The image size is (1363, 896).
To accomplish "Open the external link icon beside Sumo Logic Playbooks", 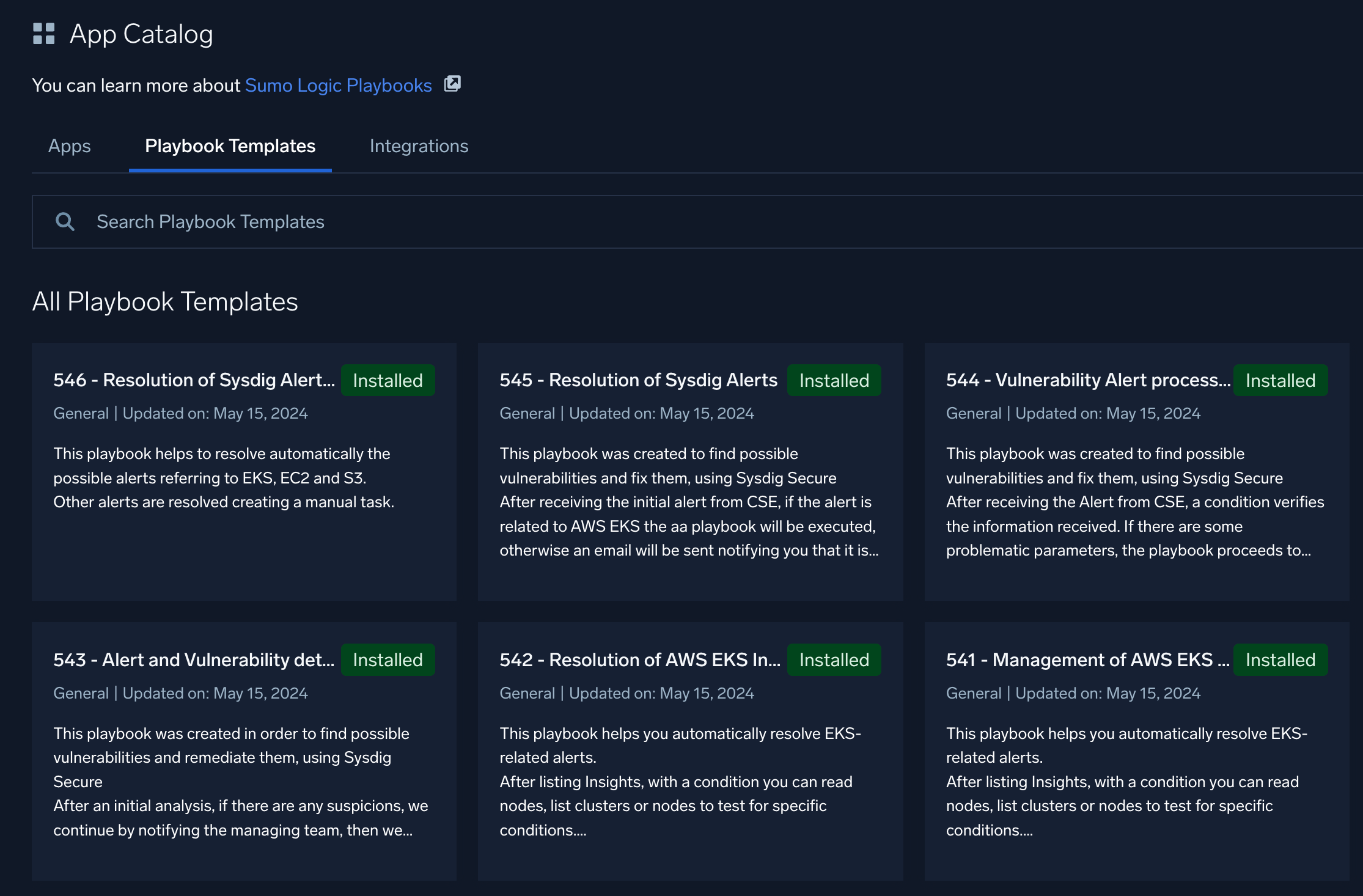I will coord(452,84).
